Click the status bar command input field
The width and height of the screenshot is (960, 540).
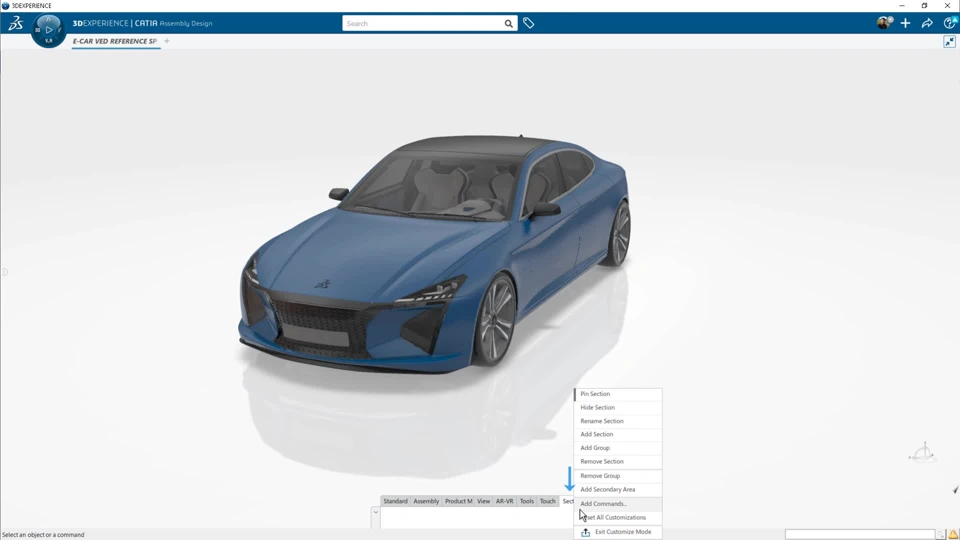pos(860,534)
